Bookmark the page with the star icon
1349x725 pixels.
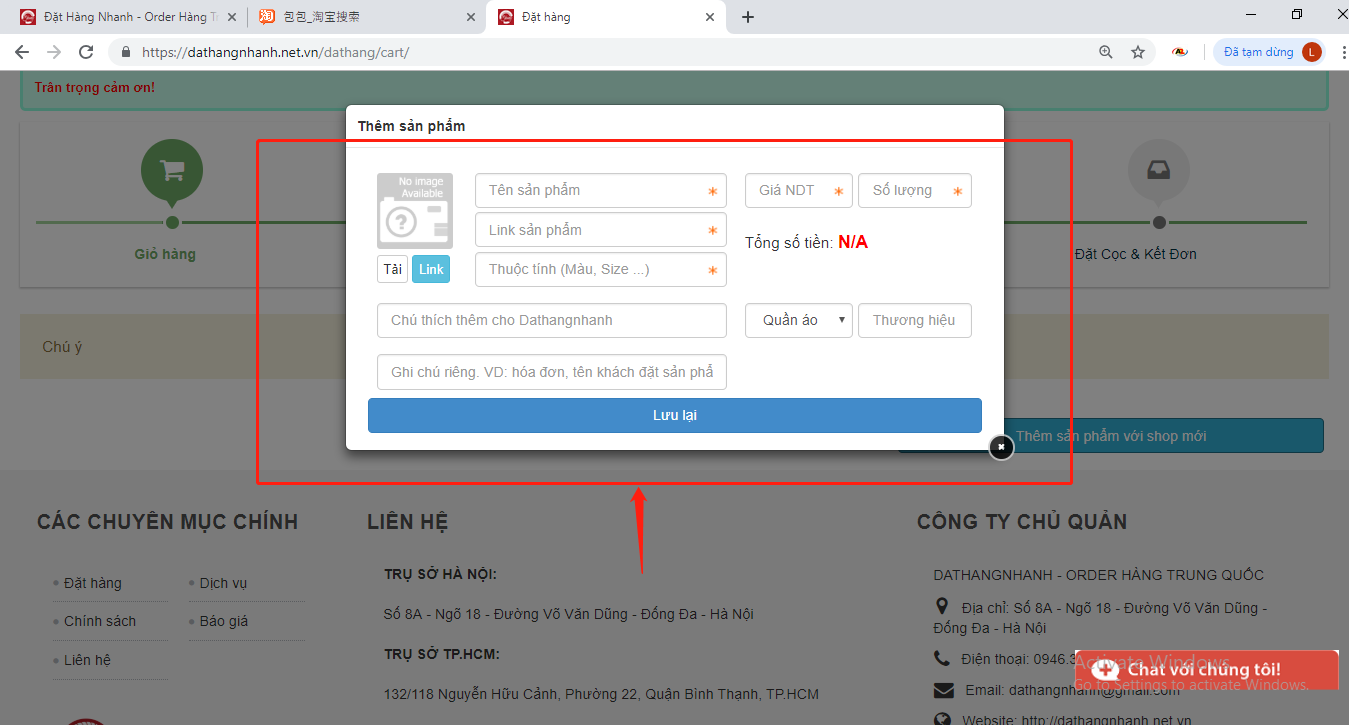click(x=1137, y=52)
